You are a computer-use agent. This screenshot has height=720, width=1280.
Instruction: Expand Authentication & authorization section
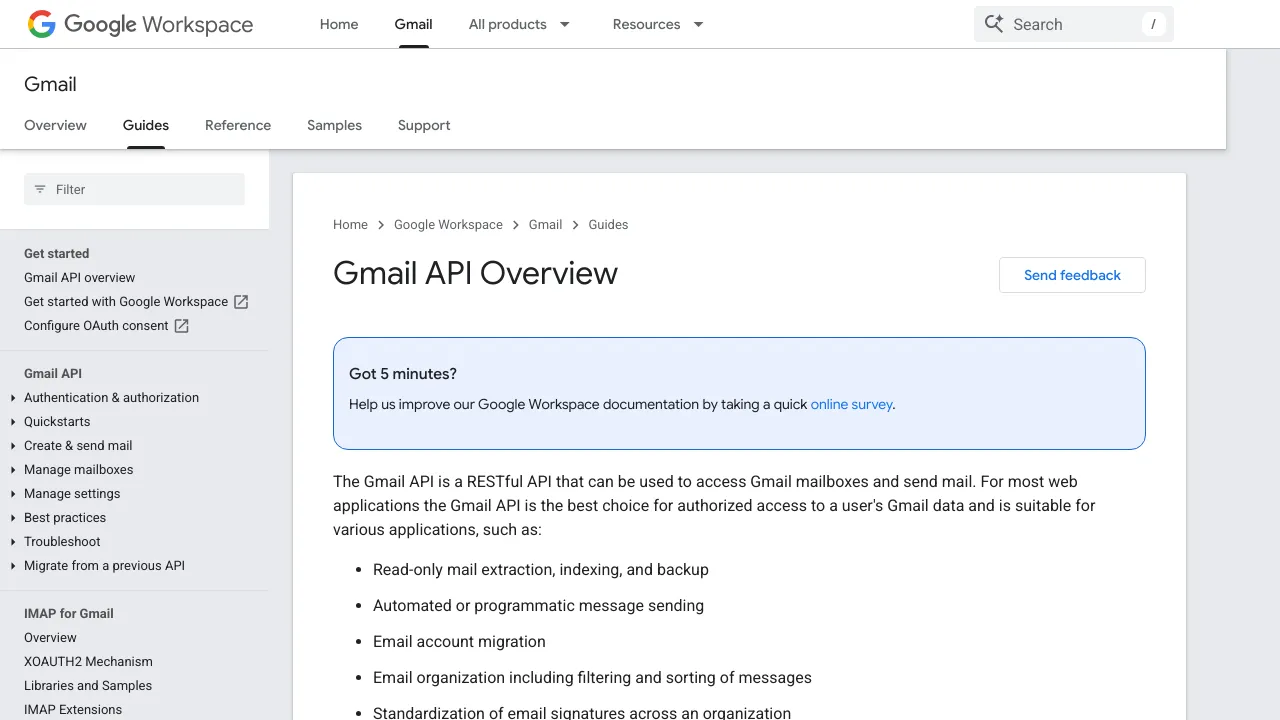tap(13, 398)
